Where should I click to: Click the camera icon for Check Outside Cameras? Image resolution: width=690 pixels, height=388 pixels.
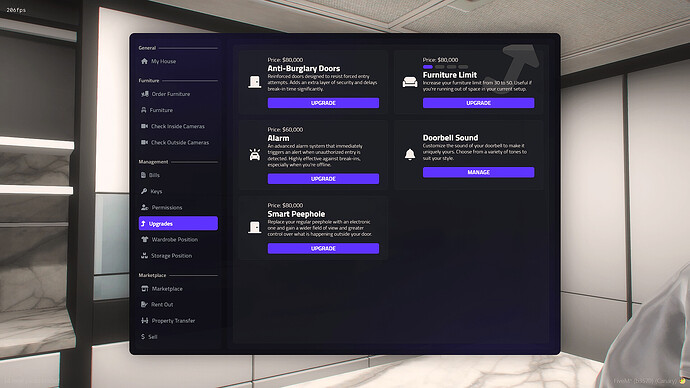tap(144, 143)
